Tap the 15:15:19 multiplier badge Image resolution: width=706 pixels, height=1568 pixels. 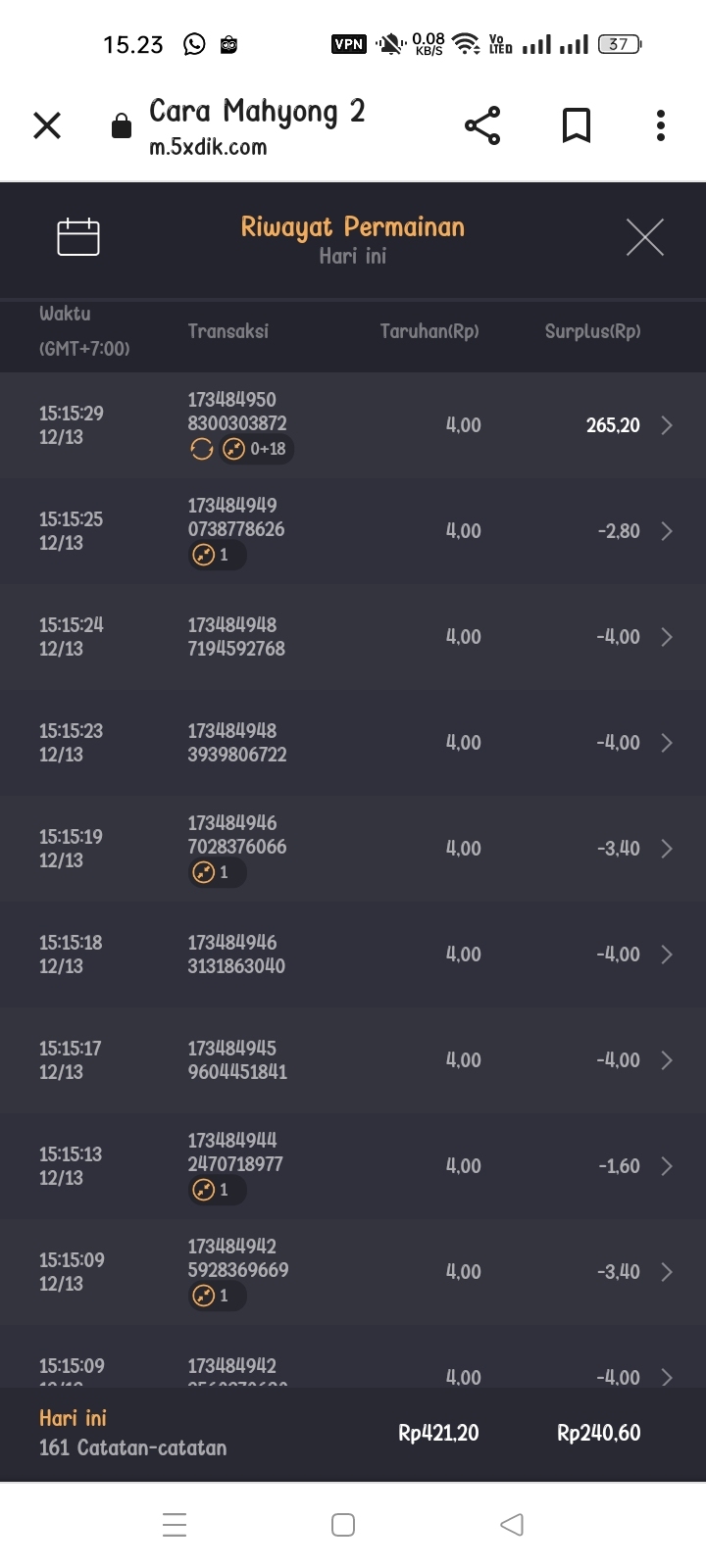[x=217, y=872]
